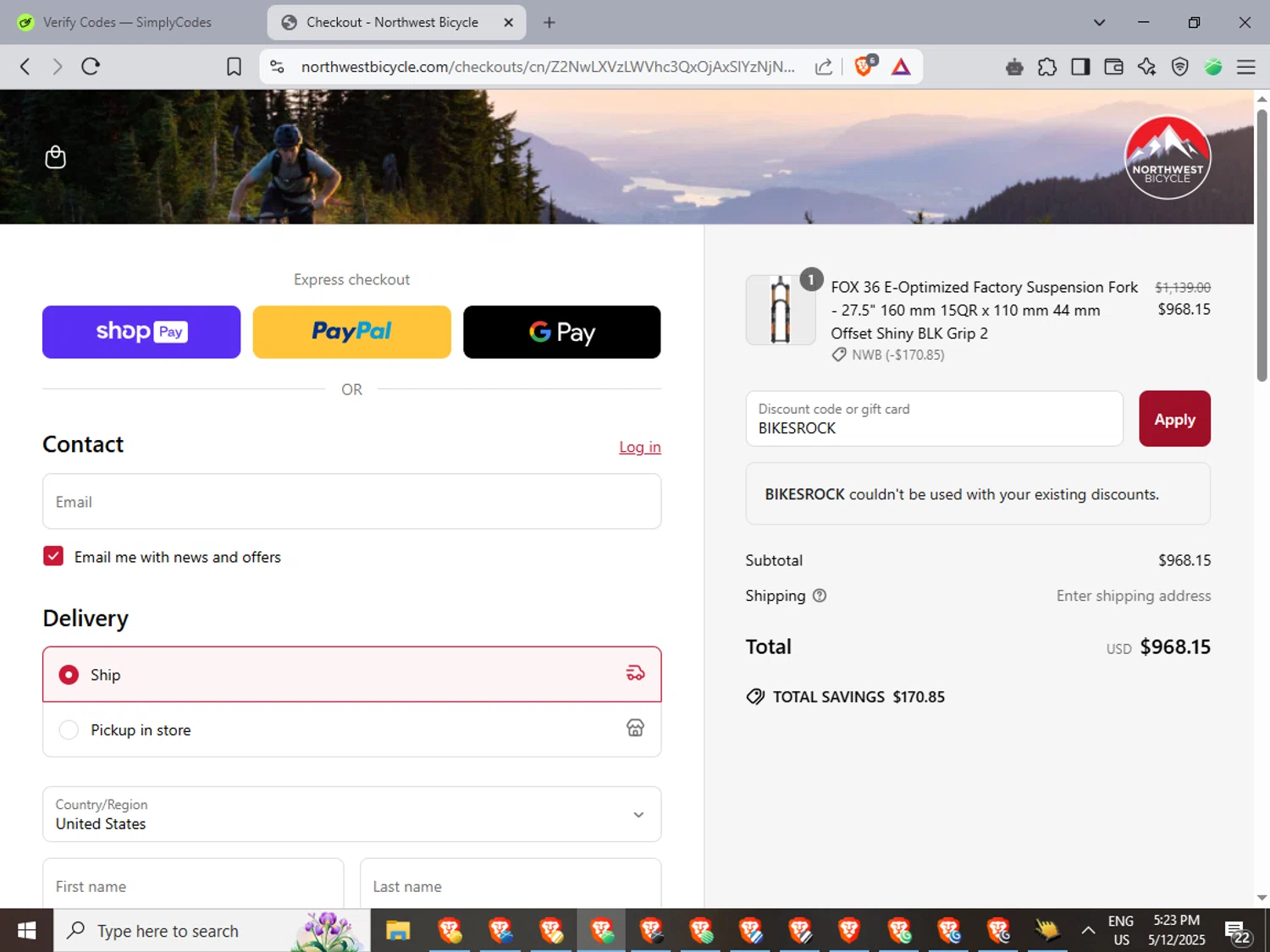Open Brave Shields lion icon
1270x952 pixels.
click(864, 66)
